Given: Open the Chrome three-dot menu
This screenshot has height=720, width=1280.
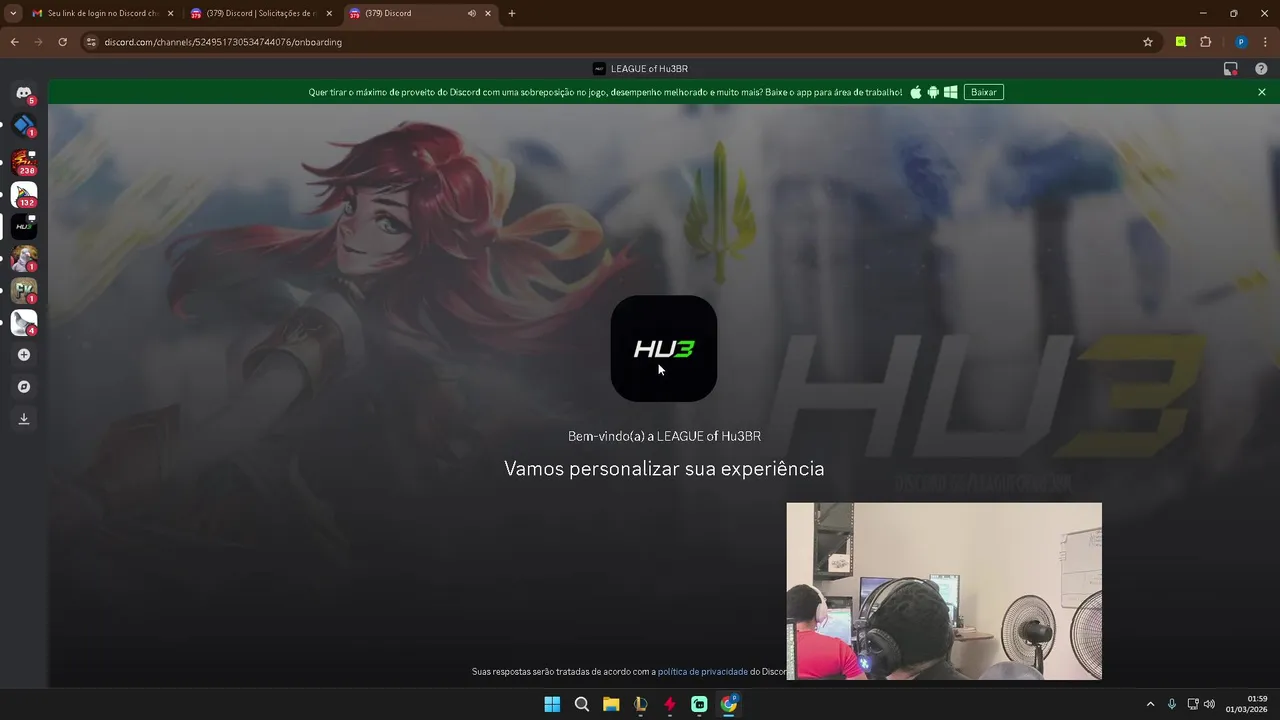Looking at the screenshot, I should pos(1265,42).
